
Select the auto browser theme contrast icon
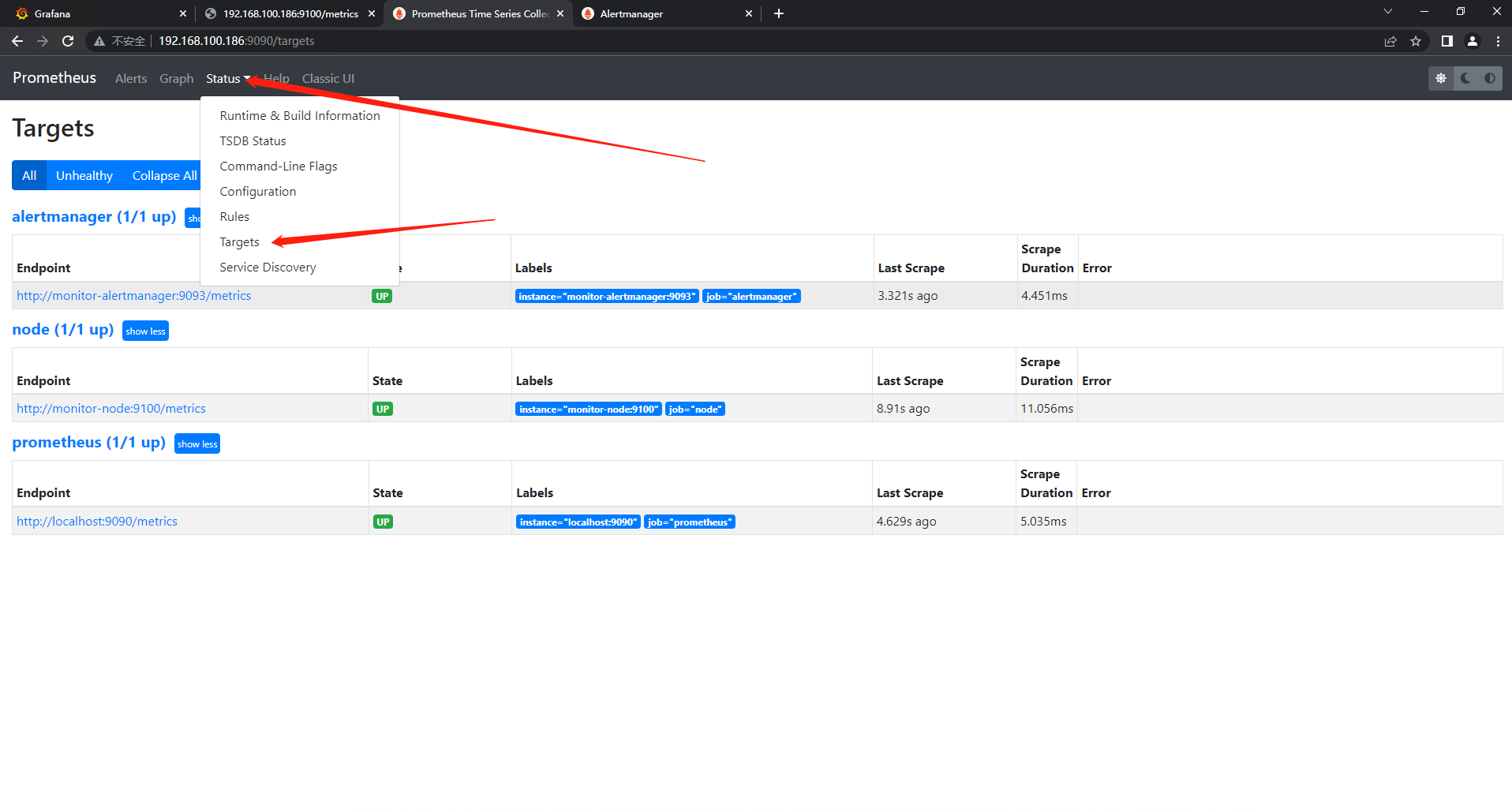(1490, 78)
